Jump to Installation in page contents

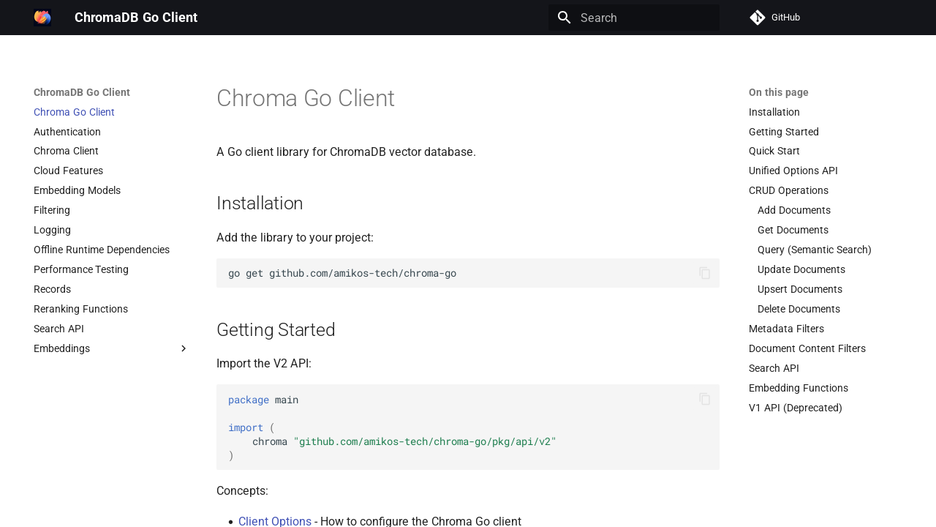774,112
